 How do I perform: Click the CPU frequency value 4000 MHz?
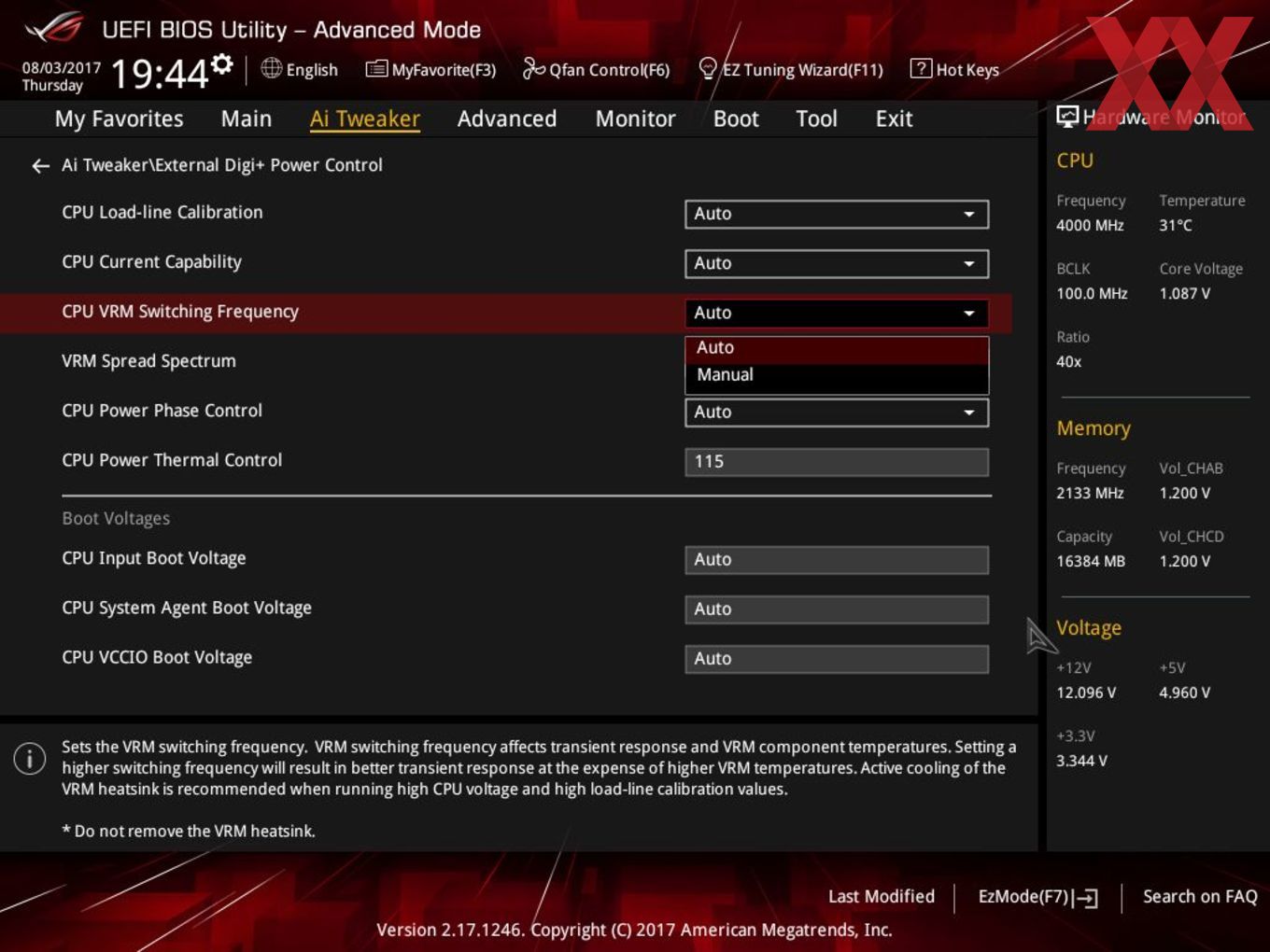tap(1090, 225)
